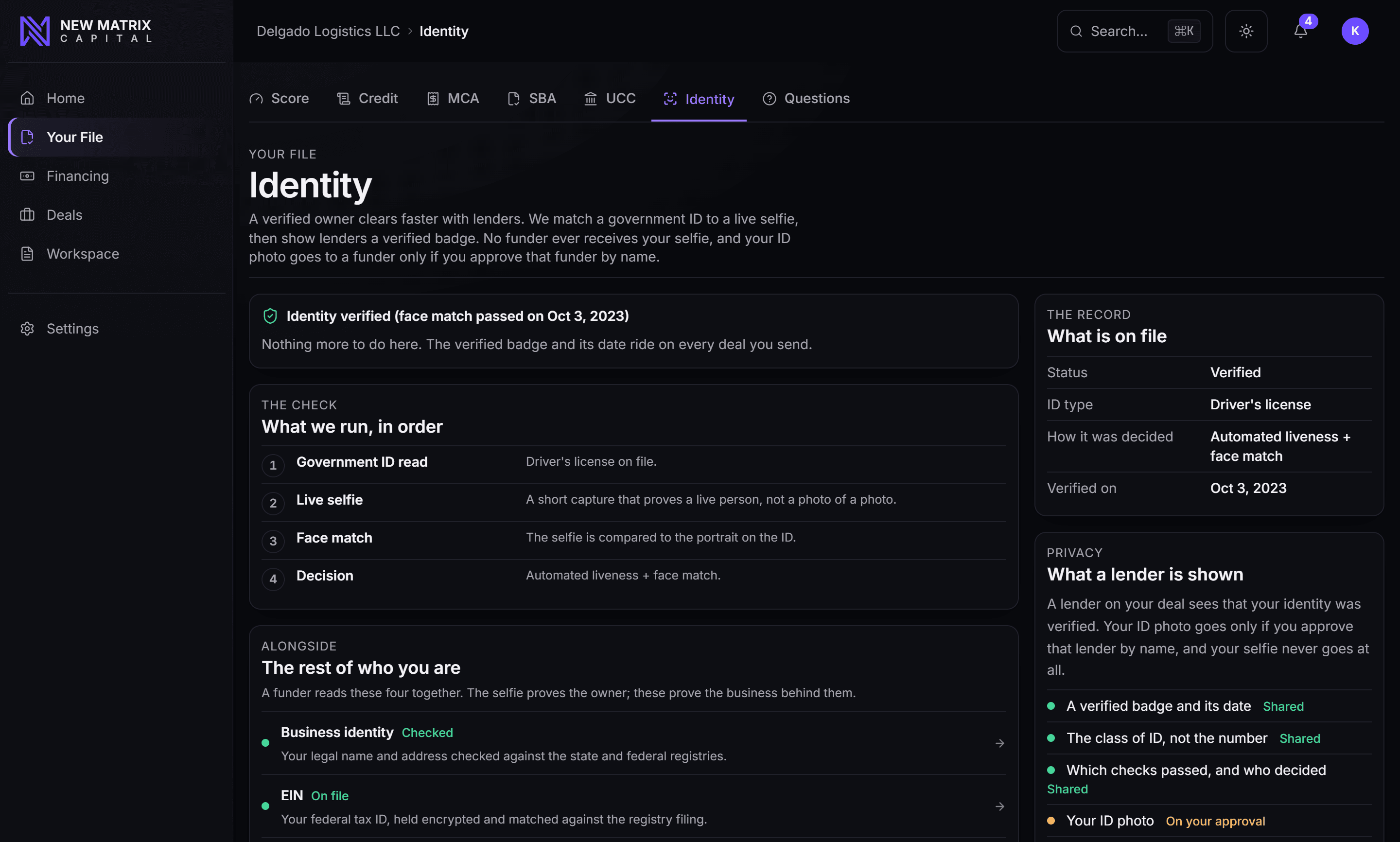1400x842 pixels.
Task: Click 'Your ID photo' On your approval
Action: point(1209,821)
